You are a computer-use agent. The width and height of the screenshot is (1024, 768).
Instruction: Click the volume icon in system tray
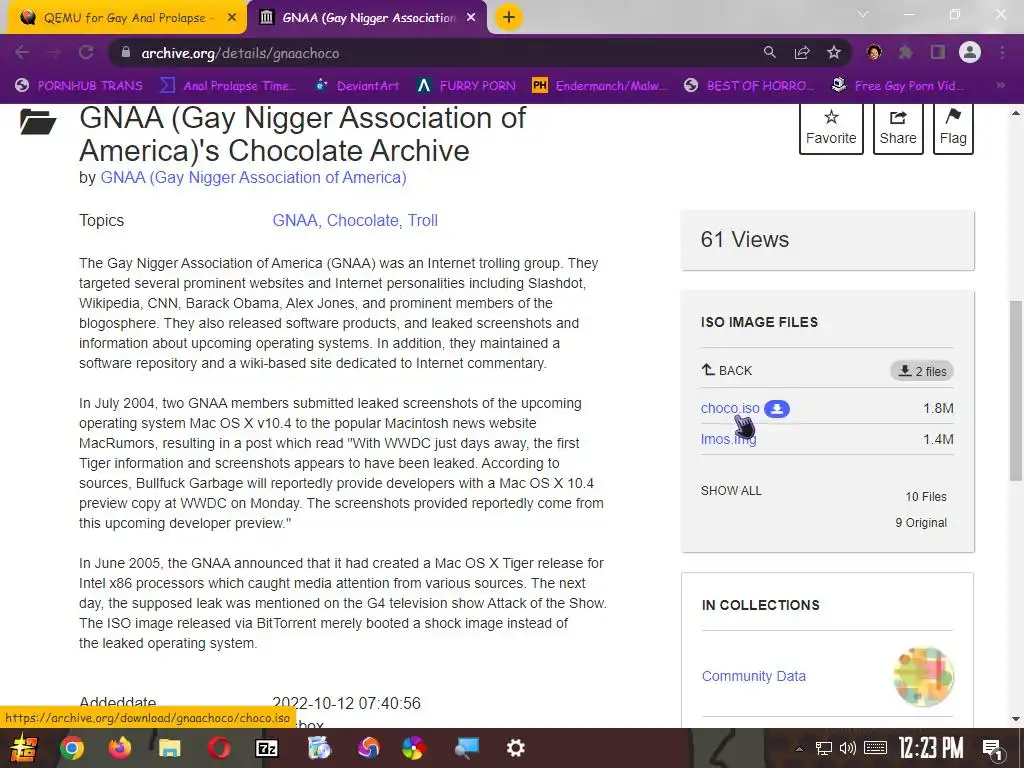pyautogui.click(x=848, y=748)
